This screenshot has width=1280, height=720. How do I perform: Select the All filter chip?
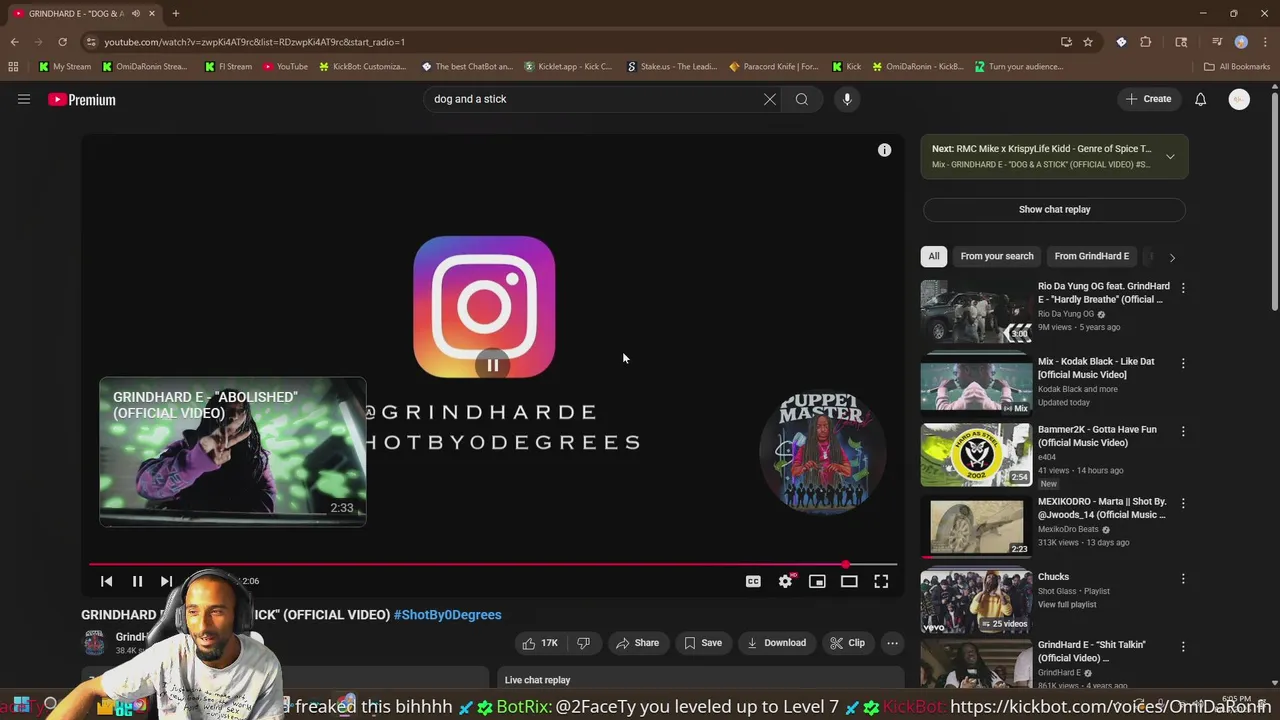tap(934, 256)
